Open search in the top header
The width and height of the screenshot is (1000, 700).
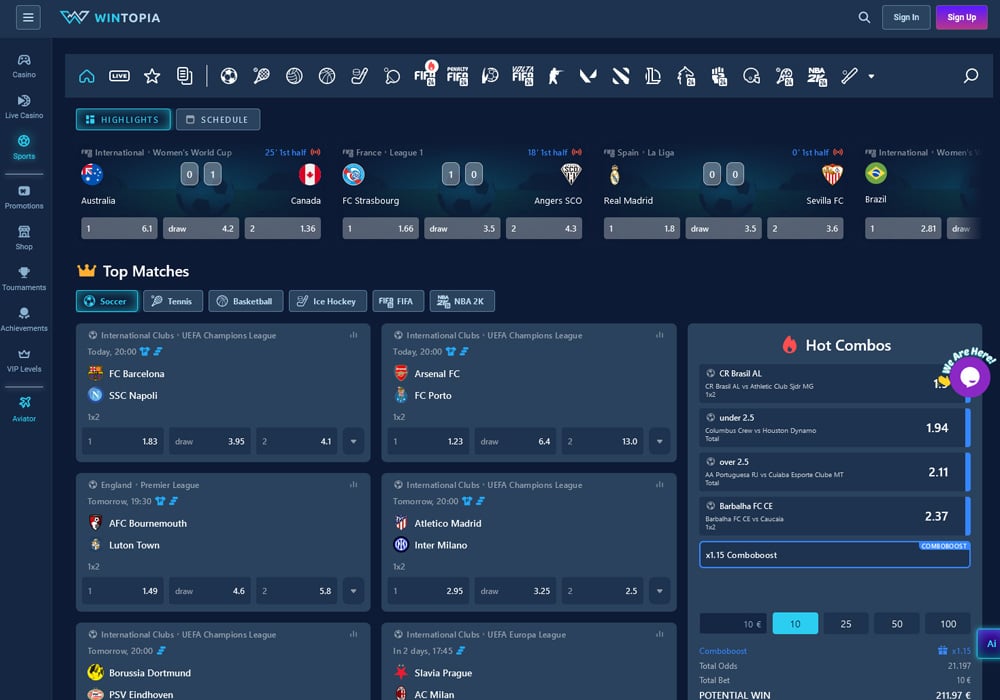tap(864, 17)
